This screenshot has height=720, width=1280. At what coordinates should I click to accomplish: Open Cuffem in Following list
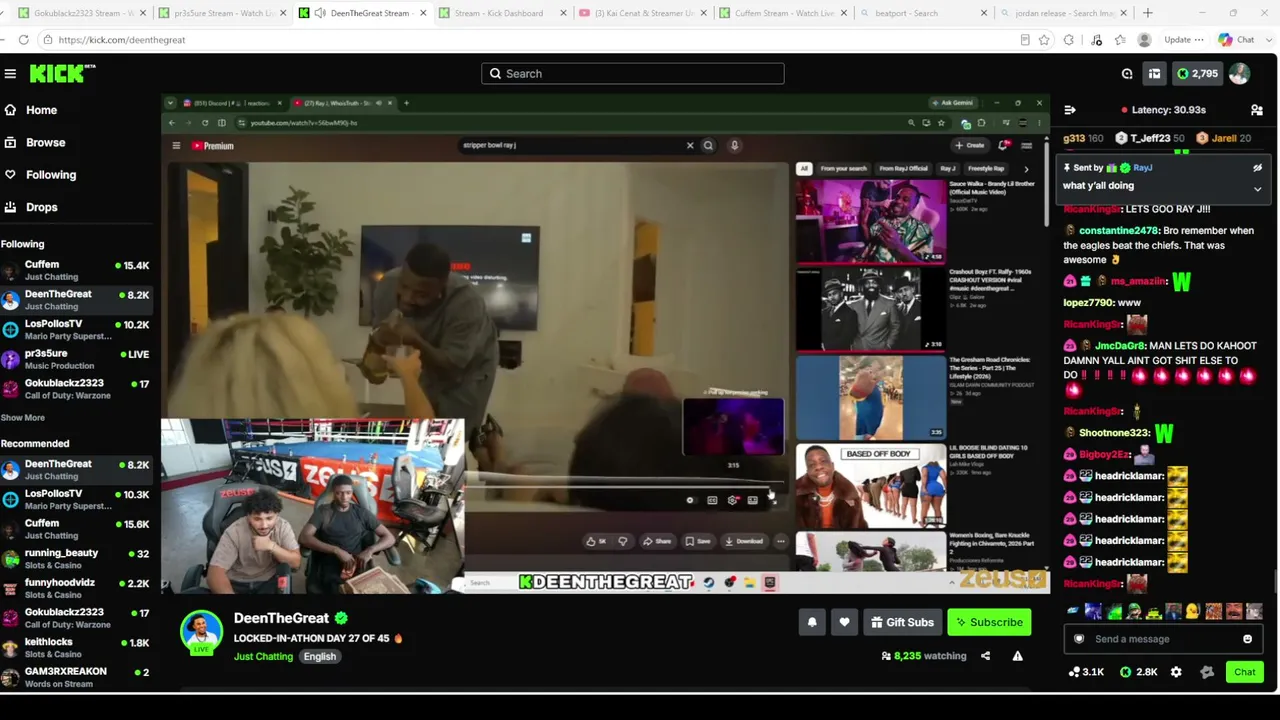[77, 271]
